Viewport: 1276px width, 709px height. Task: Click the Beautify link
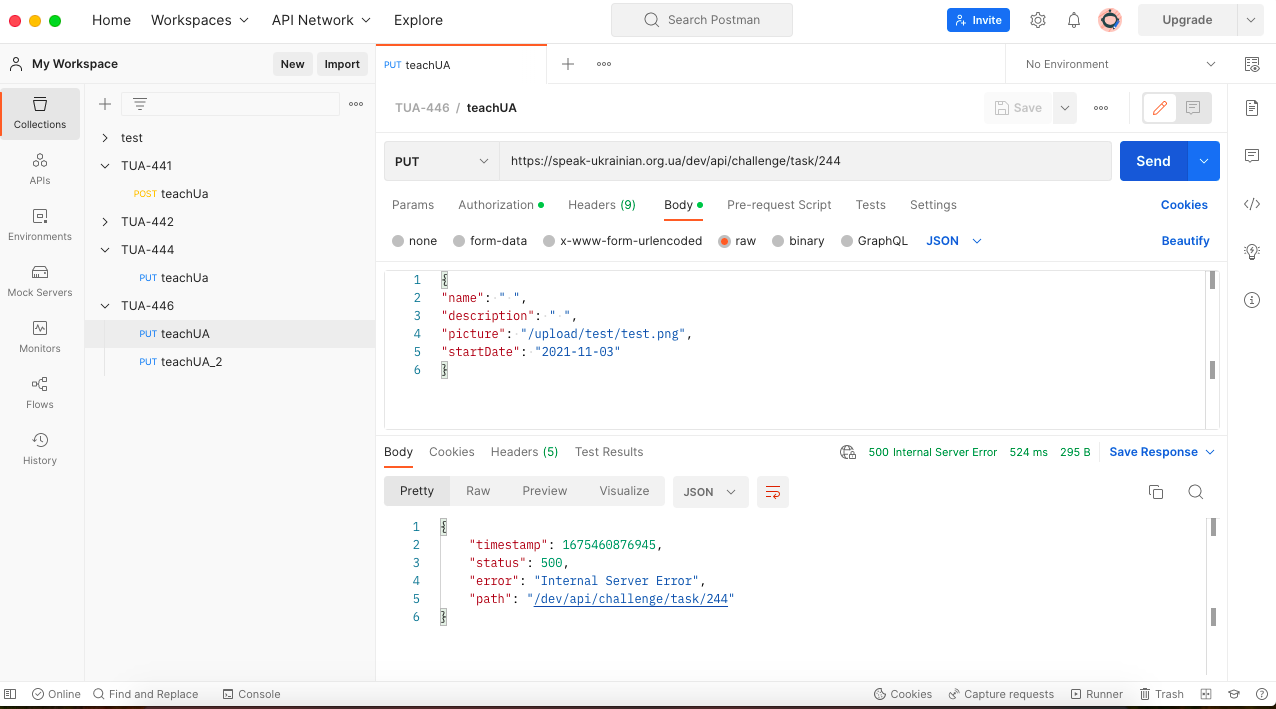point(1185,241)
